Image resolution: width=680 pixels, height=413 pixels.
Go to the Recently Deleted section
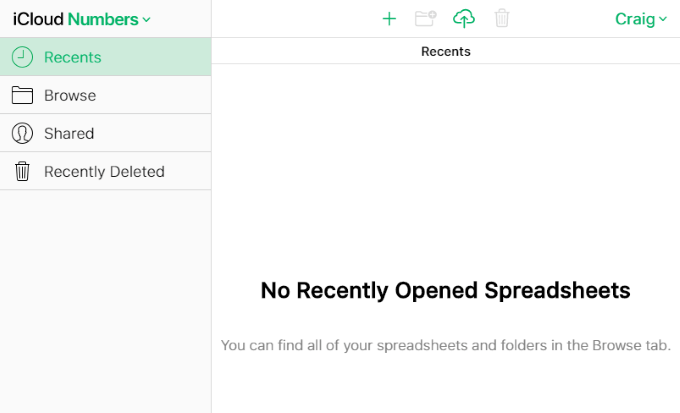[105, 171]
